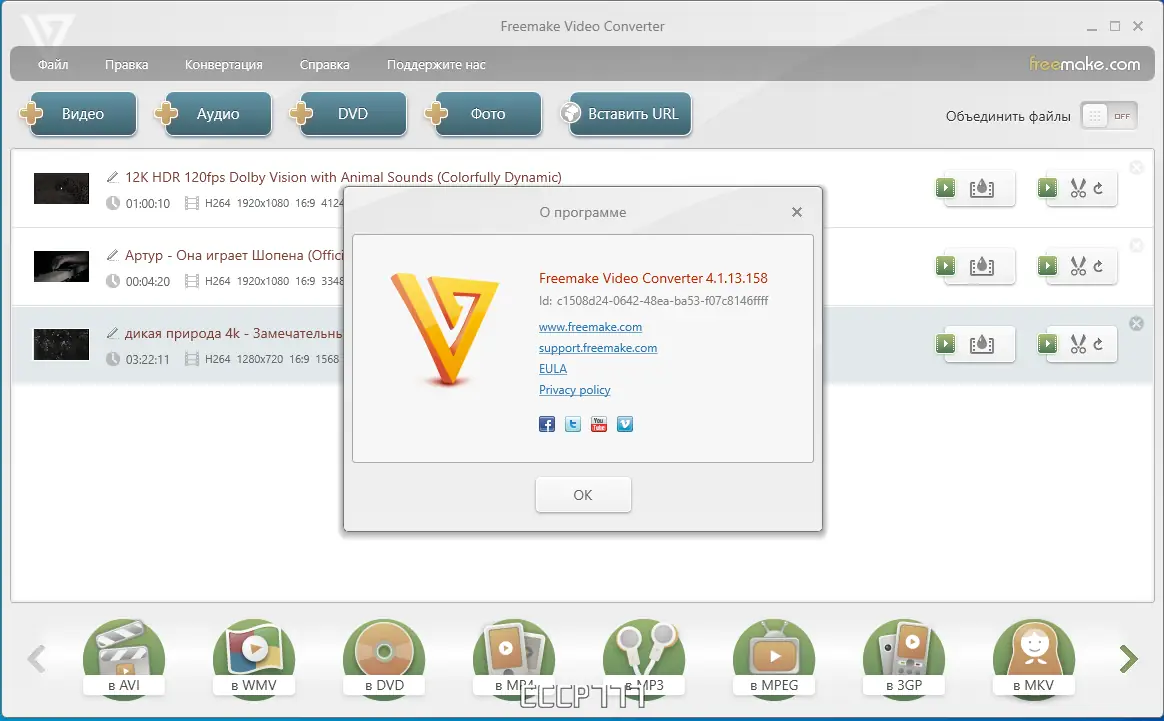Image resolution: width=1164 pixels, height=721 pixels.
Task: Click the duration 01:00:10
Action: [x=148, y=203]
